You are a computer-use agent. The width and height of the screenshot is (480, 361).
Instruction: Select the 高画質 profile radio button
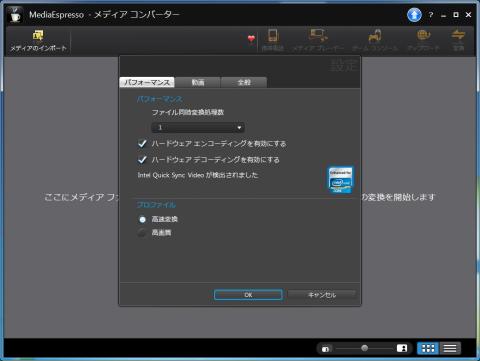[142, 233]
